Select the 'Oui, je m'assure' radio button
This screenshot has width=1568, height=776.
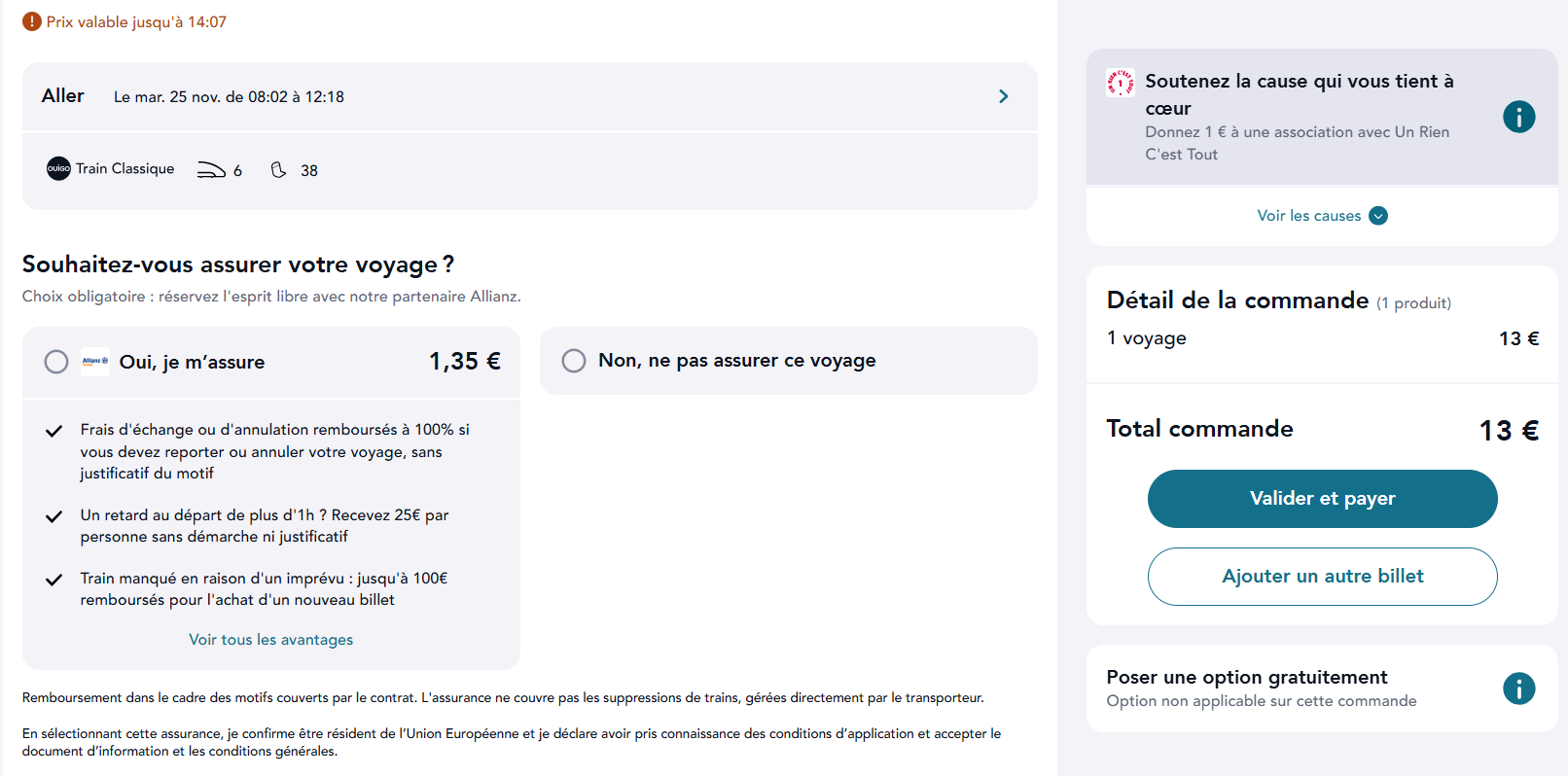56,362
